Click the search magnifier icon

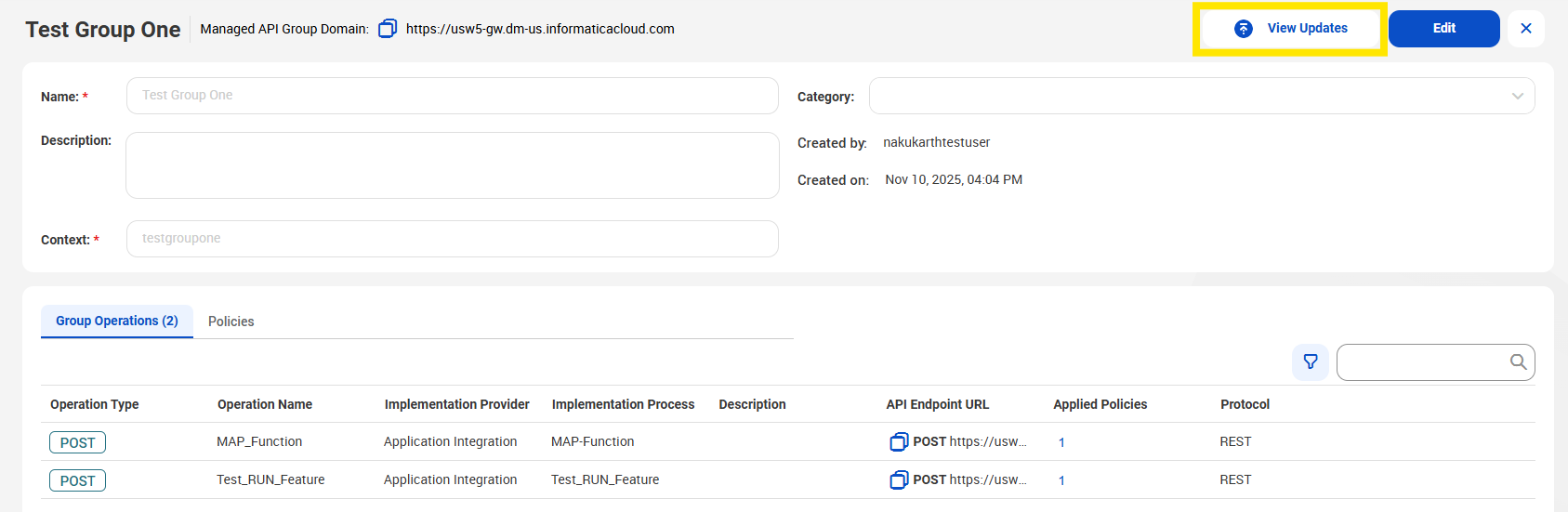[1518, 362]
